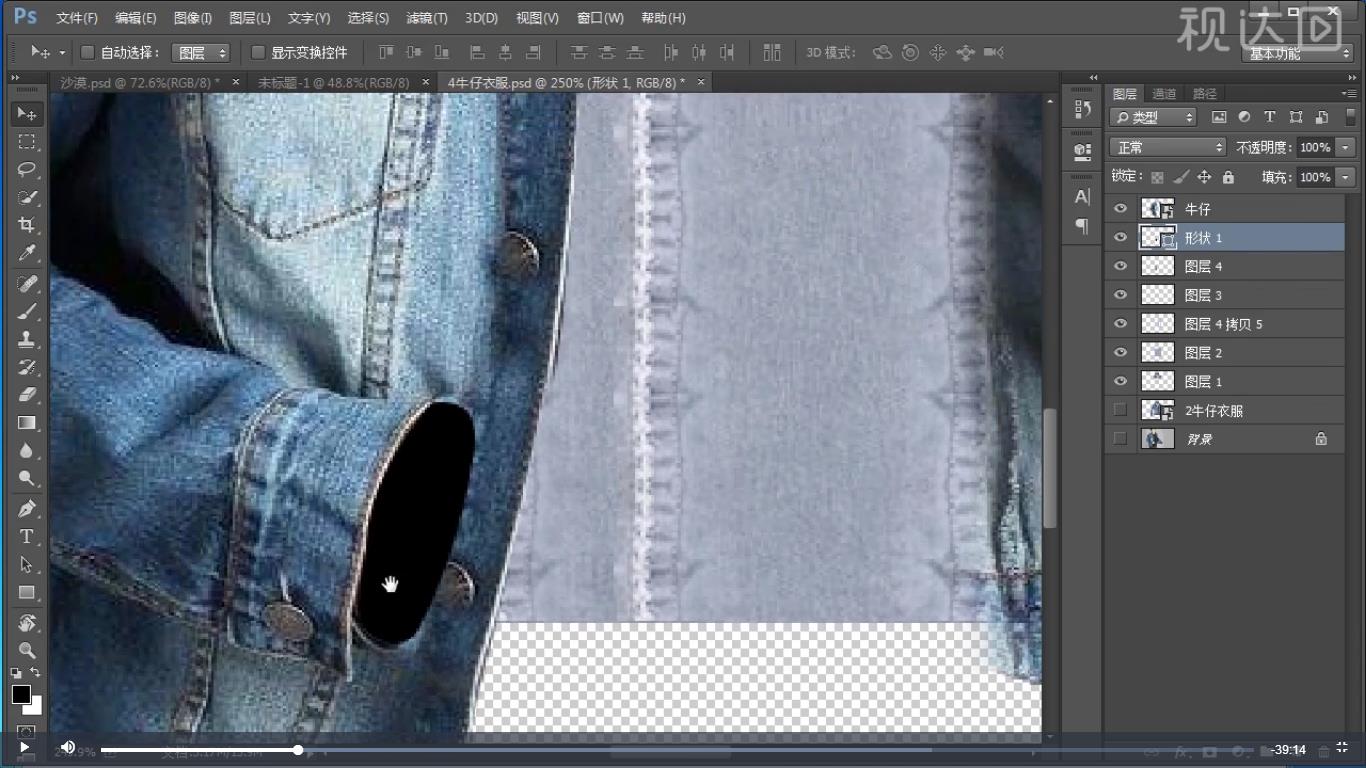Select the Horizontal Type tool
Viewport: 1366px width, 768px height.
[x=27, y=536]
